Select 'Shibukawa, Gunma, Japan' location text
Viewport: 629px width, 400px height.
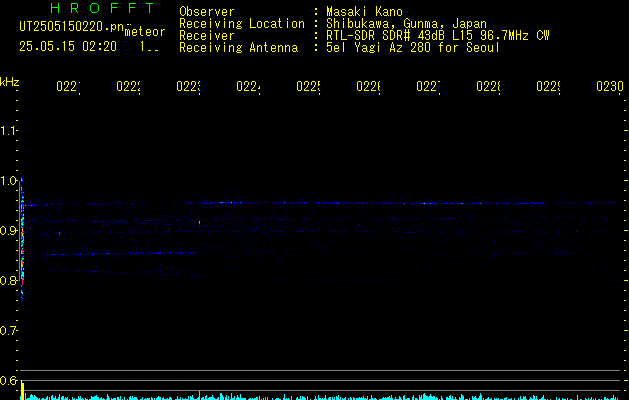tap(406, 23)
